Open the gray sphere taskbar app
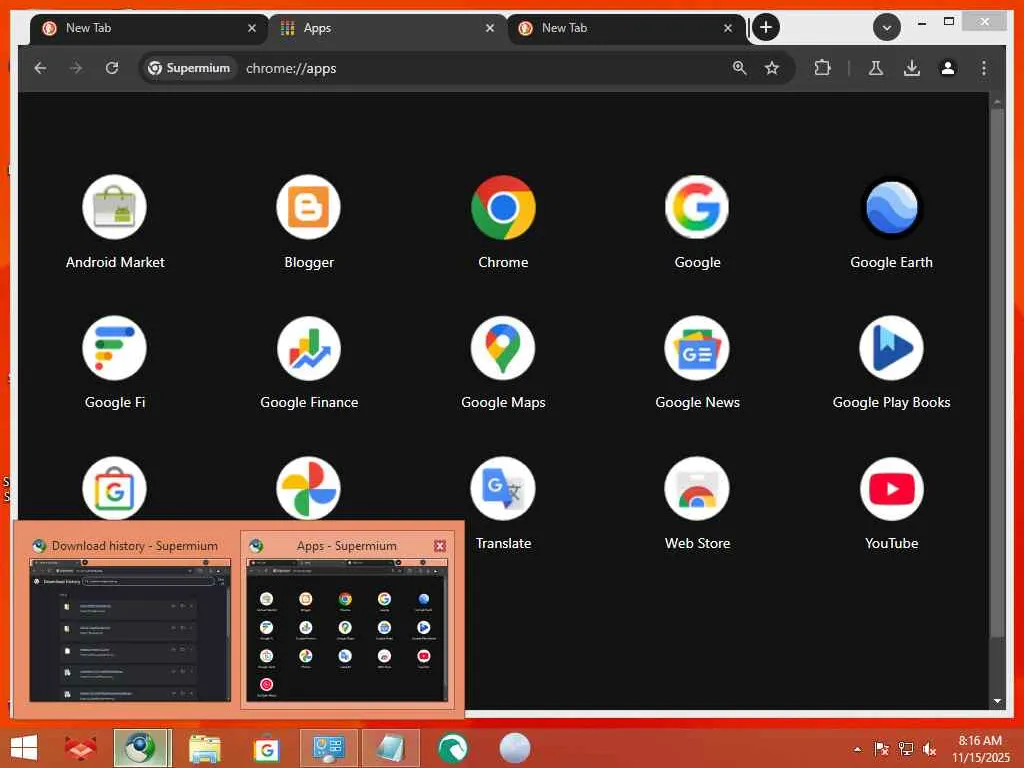 click(x=515, y=748)
